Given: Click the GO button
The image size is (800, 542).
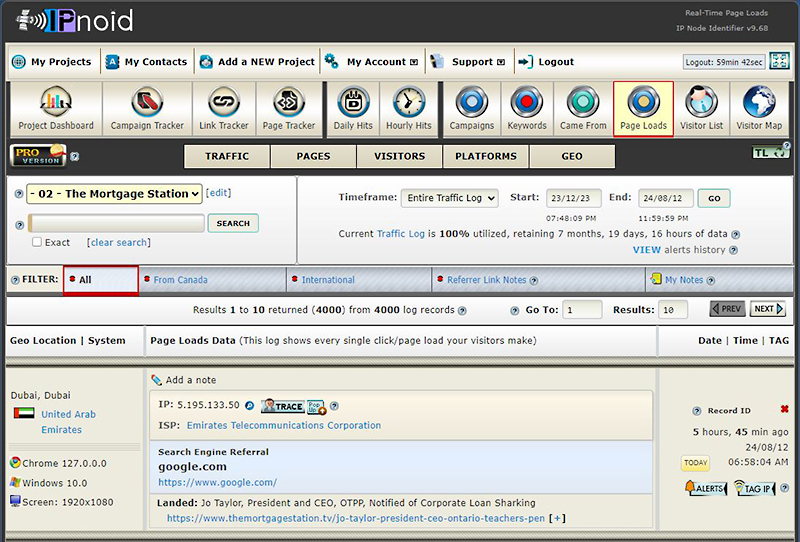Looking at the screenshot, I should (x=714, y=199).
